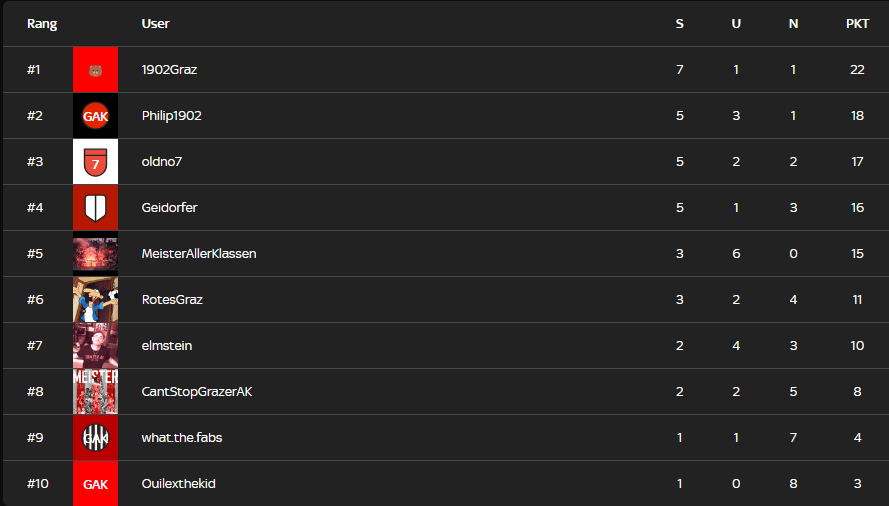Open elmstein's profile picture
Screen dimensions: 889x506
pyautogui.click(x=95, y=346)
